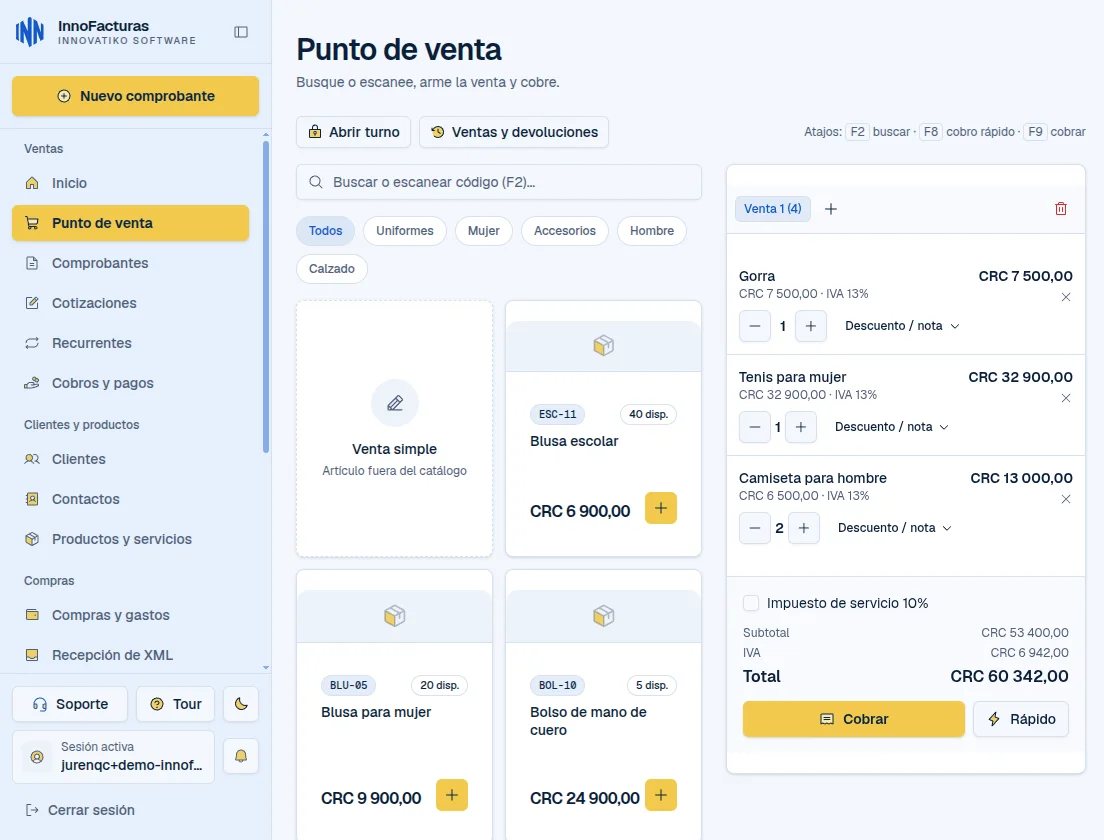Screen dimensions: 1104x840
Task: Remove Camiseta para hombre from cart
Action: (1065, 499)
